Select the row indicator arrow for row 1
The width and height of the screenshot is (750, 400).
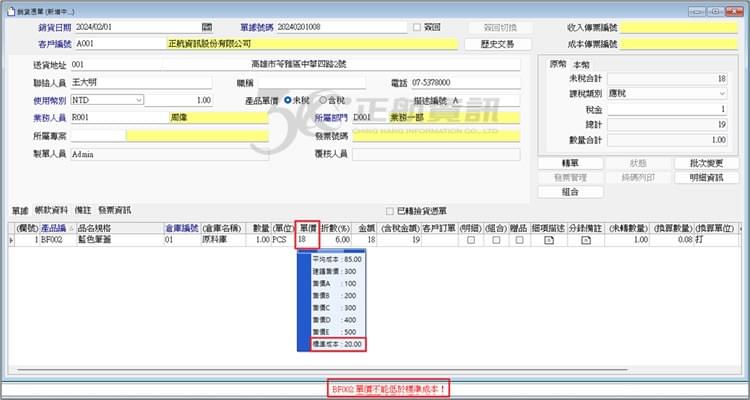point(11,240)
